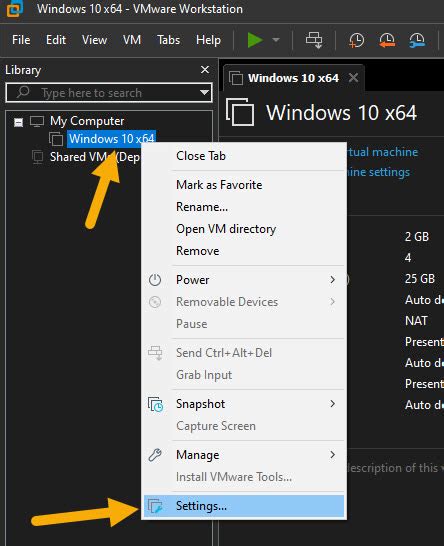Open the VM menu
Screen dimensions: 444x546
132,40
